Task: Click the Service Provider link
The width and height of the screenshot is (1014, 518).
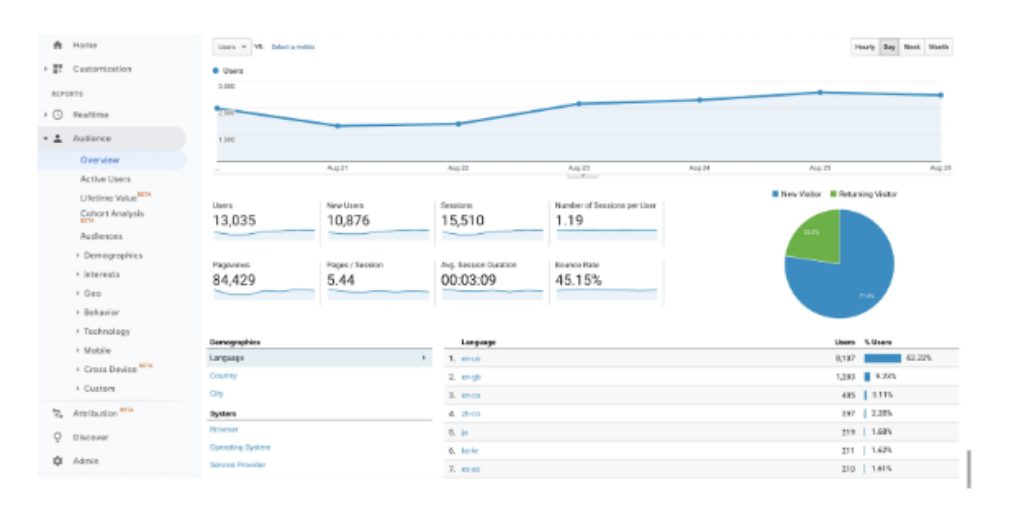Action: [237, 464]
